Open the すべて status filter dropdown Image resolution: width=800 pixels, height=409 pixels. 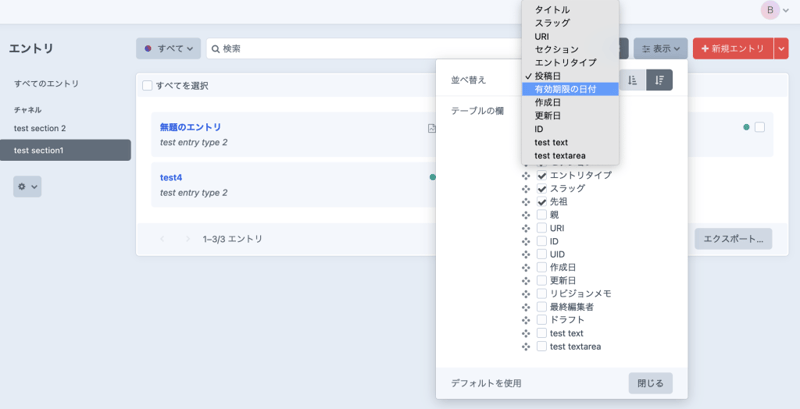168,48
